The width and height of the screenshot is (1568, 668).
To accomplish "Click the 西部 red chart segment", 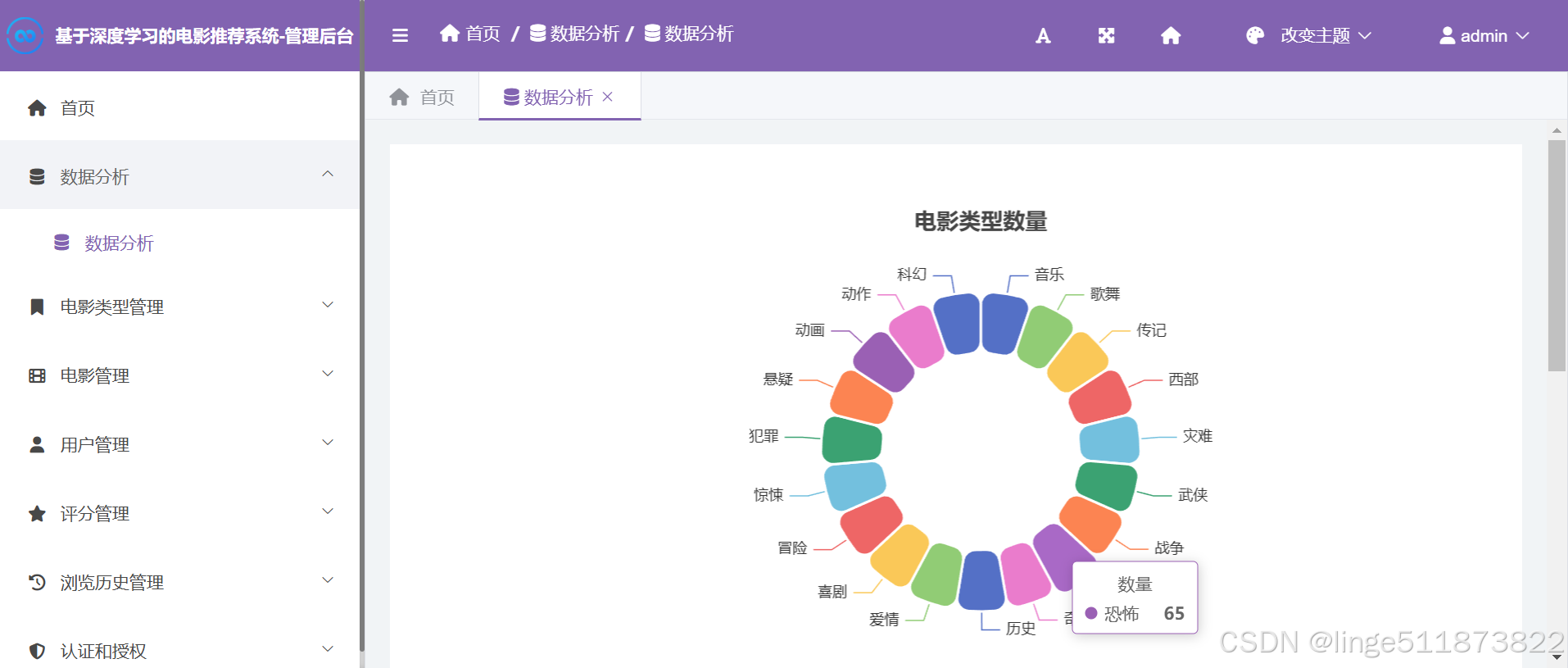I will (x=1100, y=398).
